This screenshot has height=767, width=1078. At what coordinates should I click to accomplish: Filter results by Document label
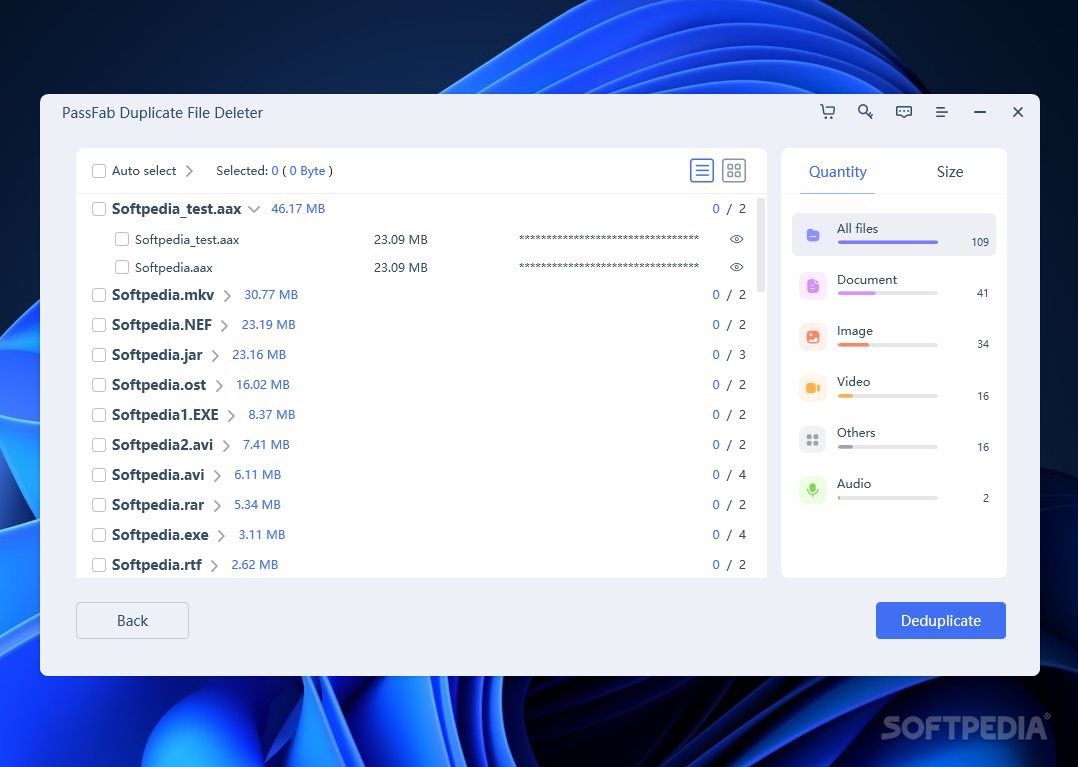pos(867,279)
